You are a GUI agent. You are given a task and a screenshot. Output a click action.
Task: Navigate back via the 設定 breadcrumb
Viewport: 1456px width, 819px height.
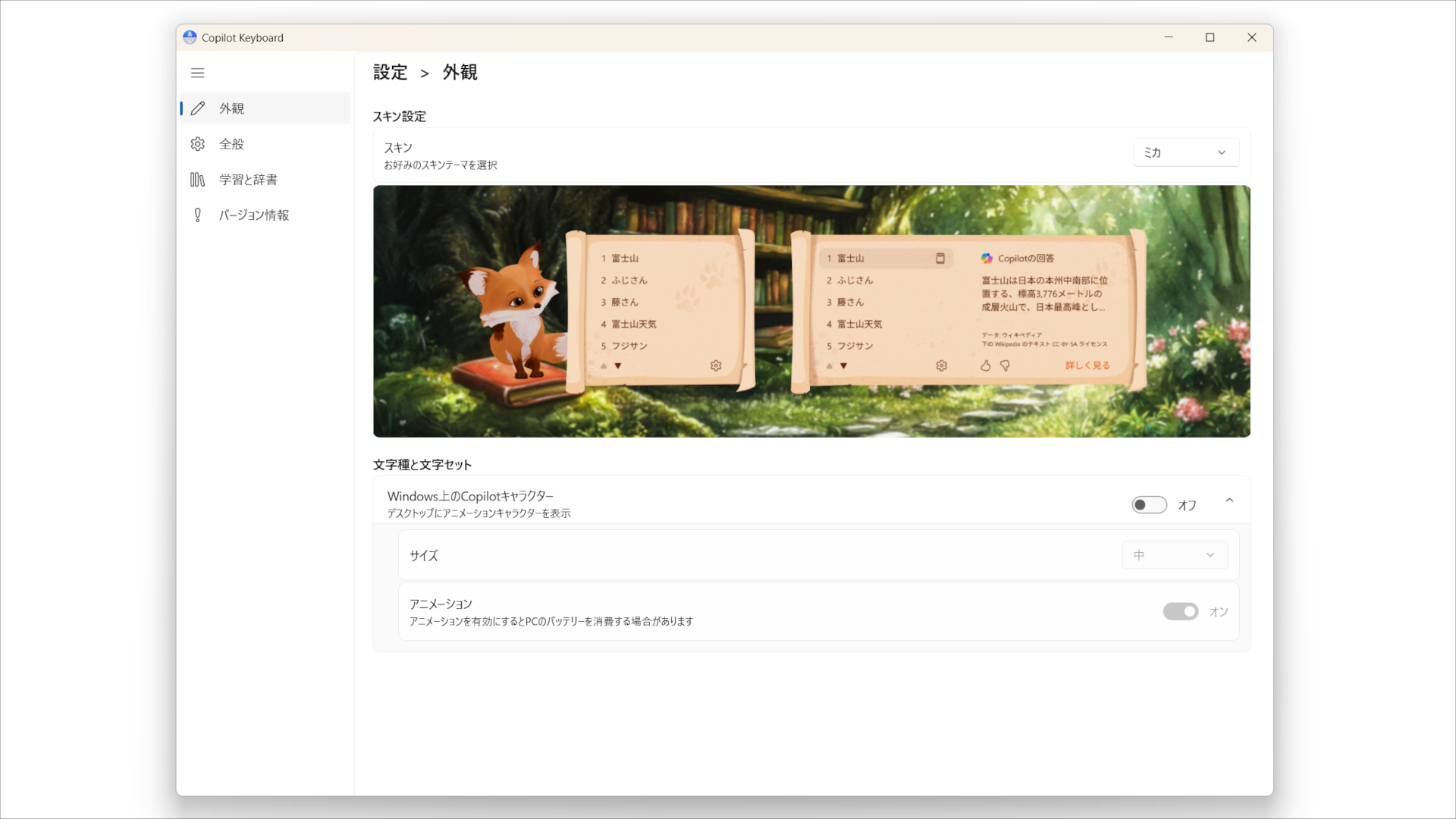pos(390,72)
